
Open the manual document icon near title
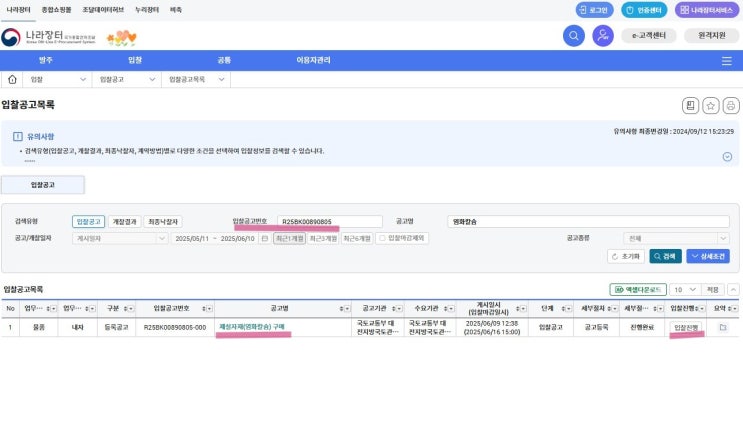coord(690,105)
